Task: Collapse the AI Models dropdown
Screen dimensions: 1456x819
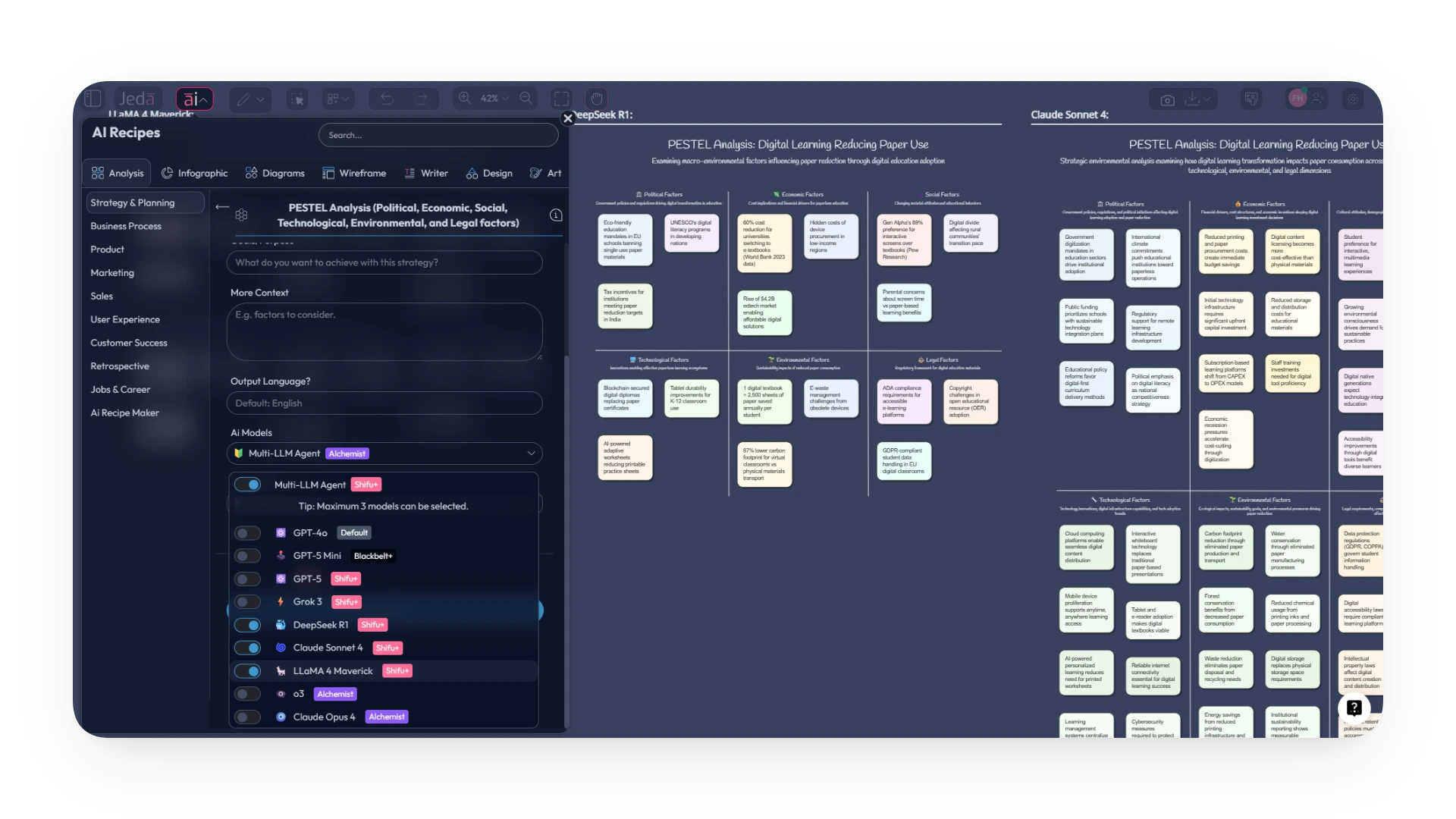Action: 530,453
